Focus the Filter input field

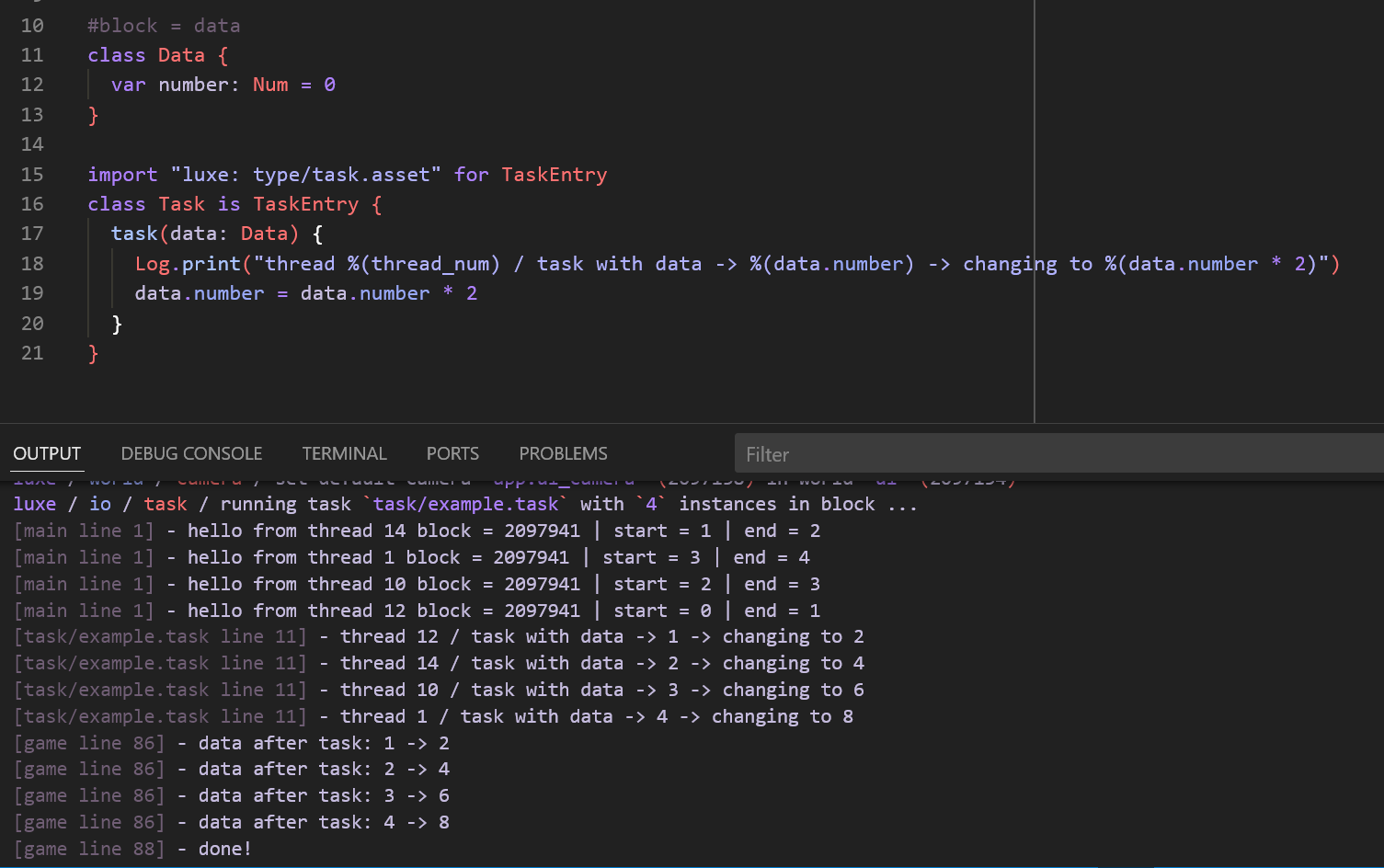point(1059,454)
